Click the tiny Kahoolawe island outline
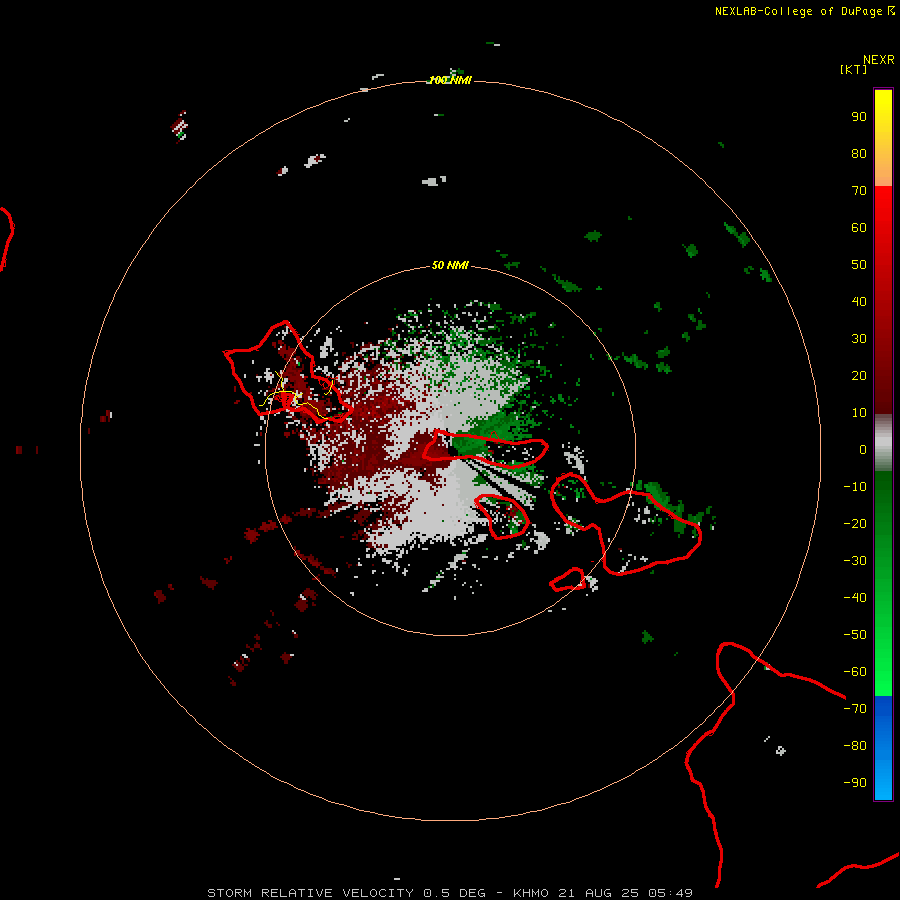The width and height of the screenshot is (900, 900). click(567, 580)
